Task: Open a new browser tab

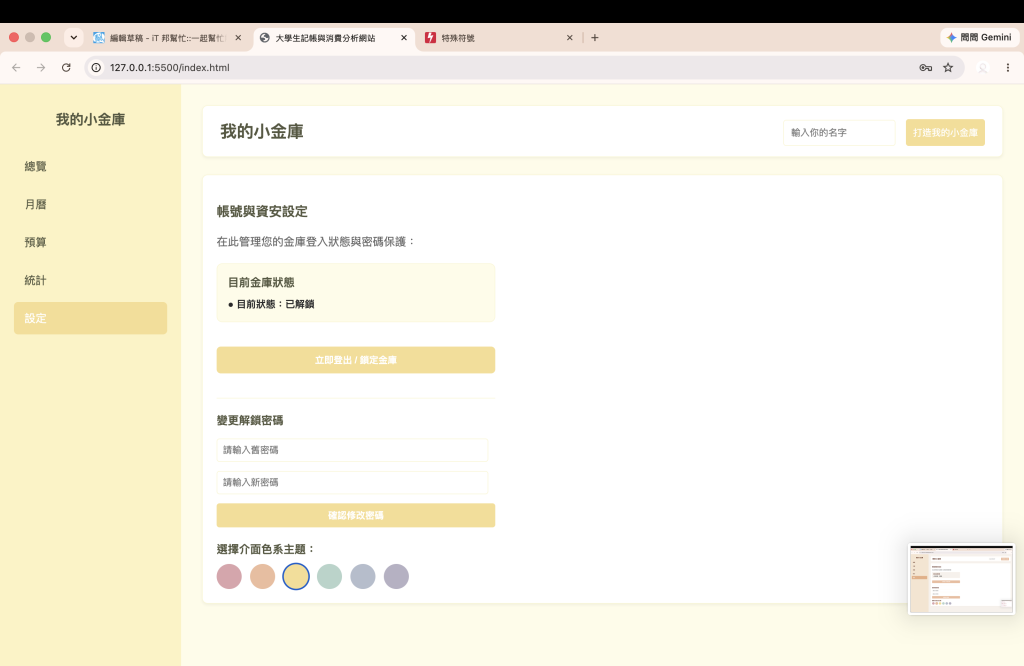Action: [594, 38]
